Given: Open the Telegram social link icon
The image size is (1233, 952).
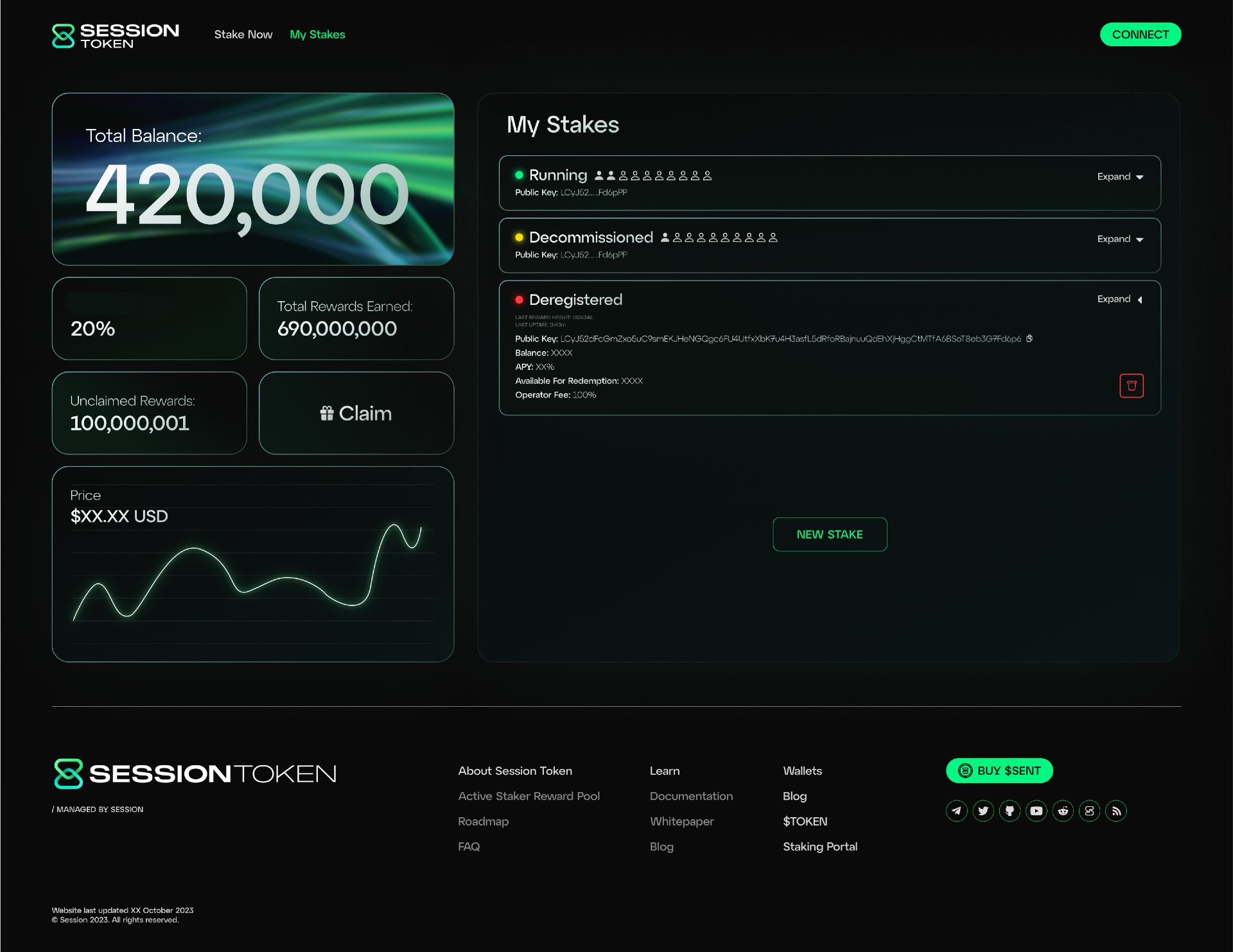Looking at the screenshot, I should (956, 811).
